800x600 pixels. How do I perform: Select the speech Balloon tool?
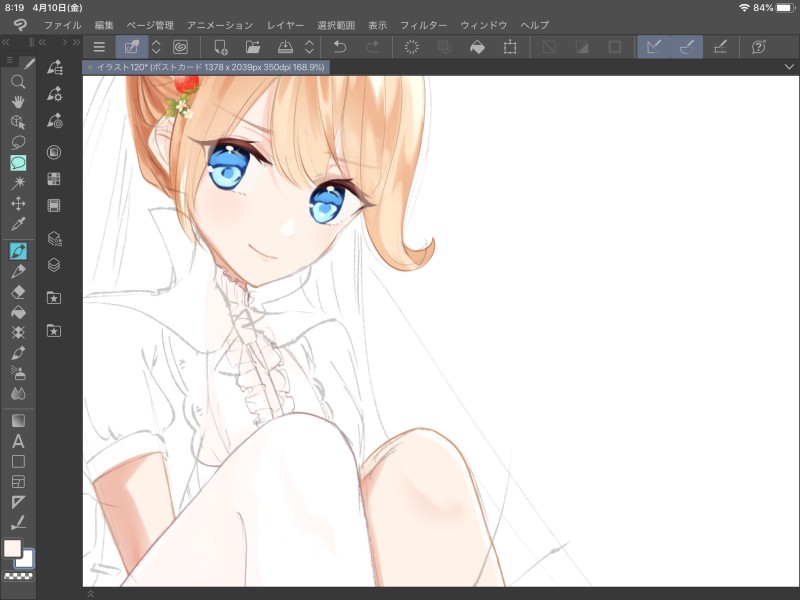click(x=18, y=163)
